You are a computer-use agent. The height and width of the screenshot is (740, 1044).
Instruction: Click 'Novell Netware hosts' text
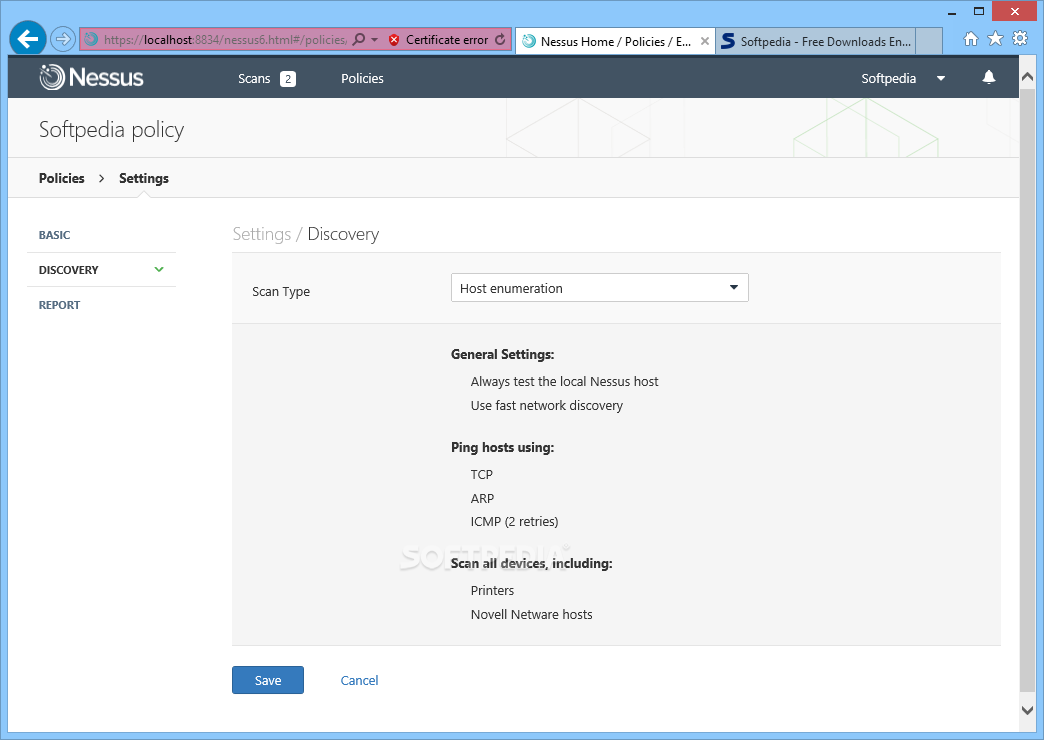[x=531, y=615]
